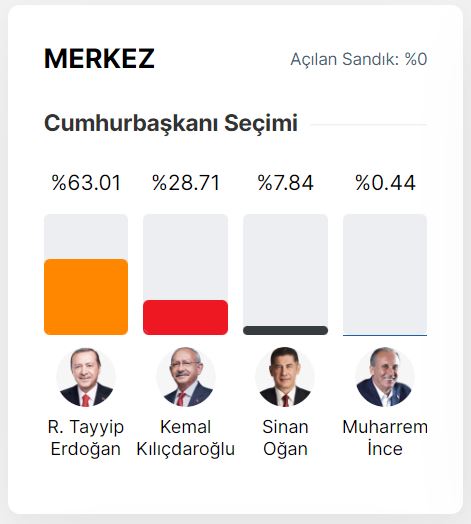Select the %7.84 percentage label
The image size is (471, 524).
pos(285,183)
